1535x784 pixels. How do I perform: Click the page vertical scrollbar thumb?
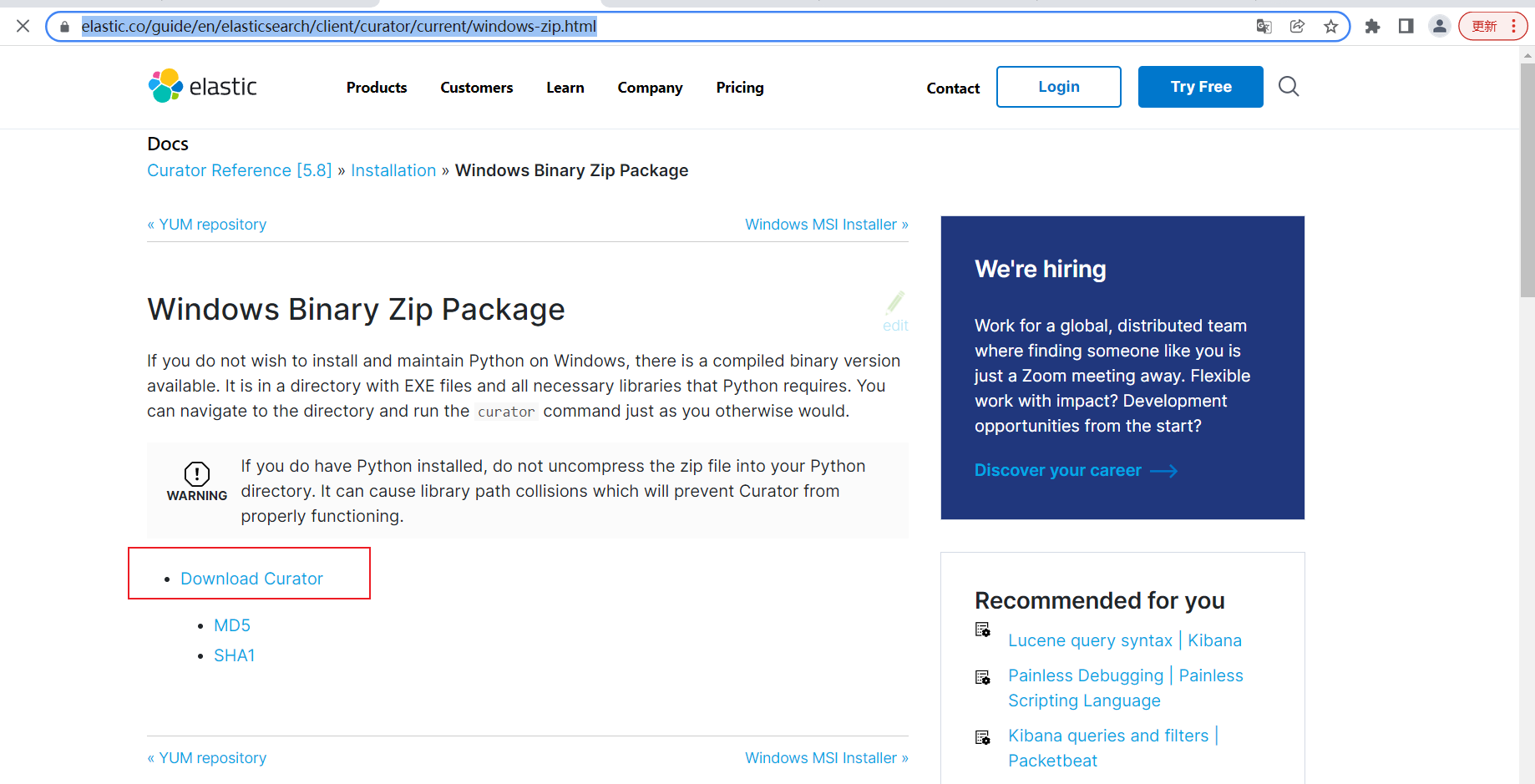point(1527,180)
